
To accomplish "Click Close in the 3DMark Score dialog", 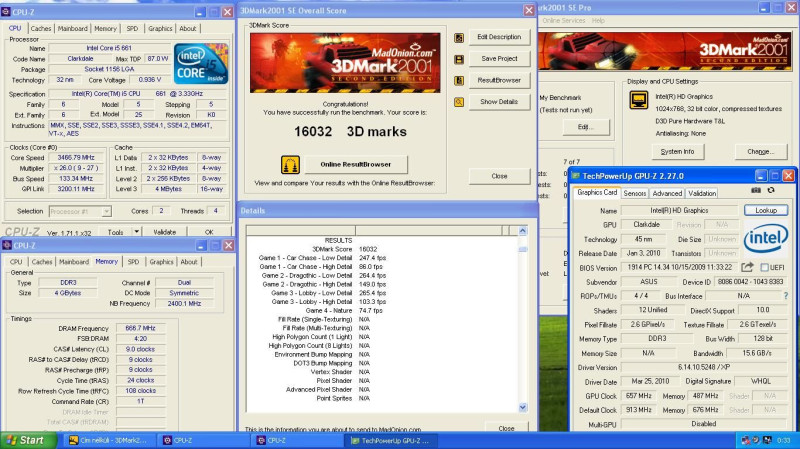I will coord(499,176).
